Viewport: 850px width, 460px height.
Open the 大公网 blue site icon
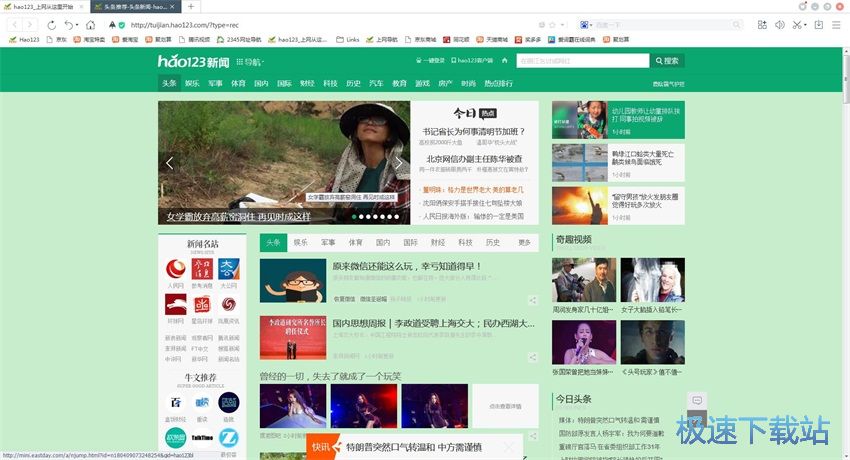coord(229,269)
